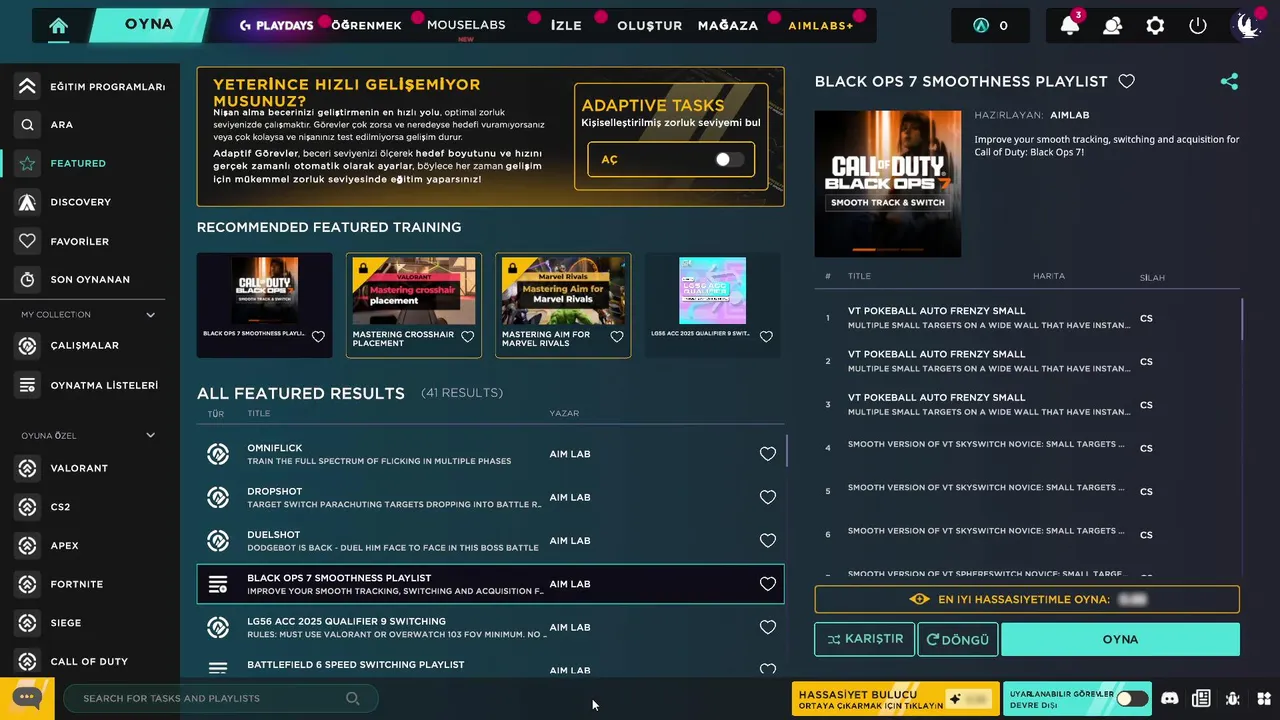Open the notifications bell
Image resolution: width=1280 pixels, height=720 pixels.
pos(1070,26)
